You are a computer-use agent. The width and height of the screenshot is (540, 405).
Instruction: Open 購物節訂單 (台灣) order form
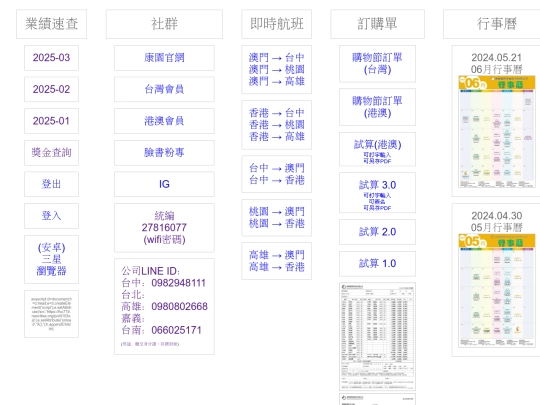[377, 64]
